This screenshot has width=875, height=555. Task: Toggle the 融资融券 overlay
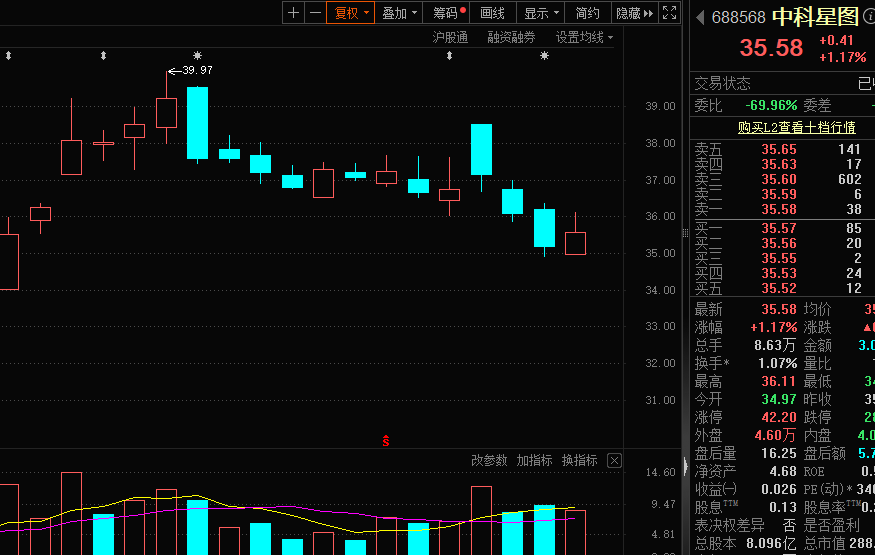click(511, 37)
